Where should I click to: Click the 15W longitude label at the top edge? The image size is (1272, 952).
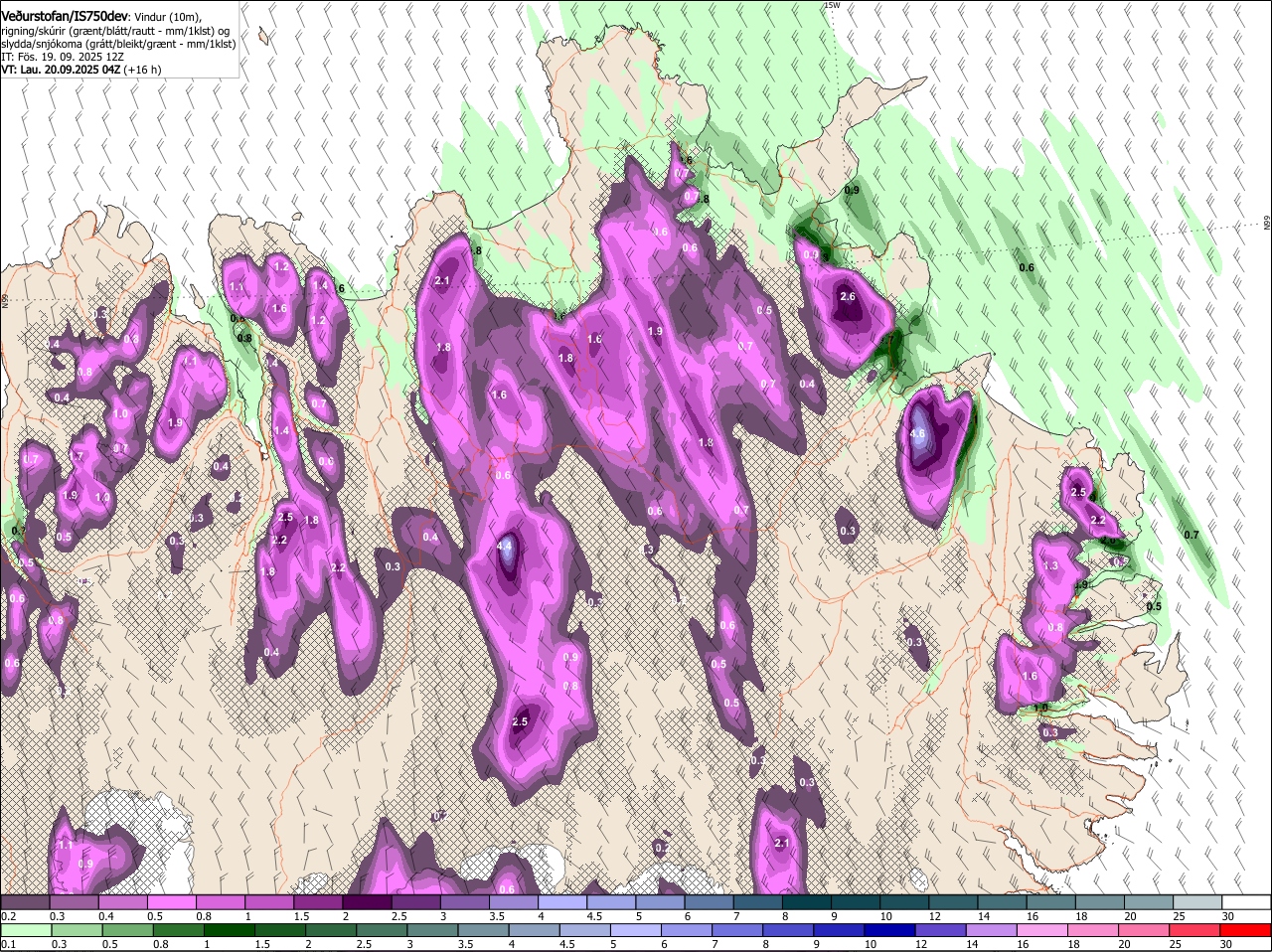(832, 6)
